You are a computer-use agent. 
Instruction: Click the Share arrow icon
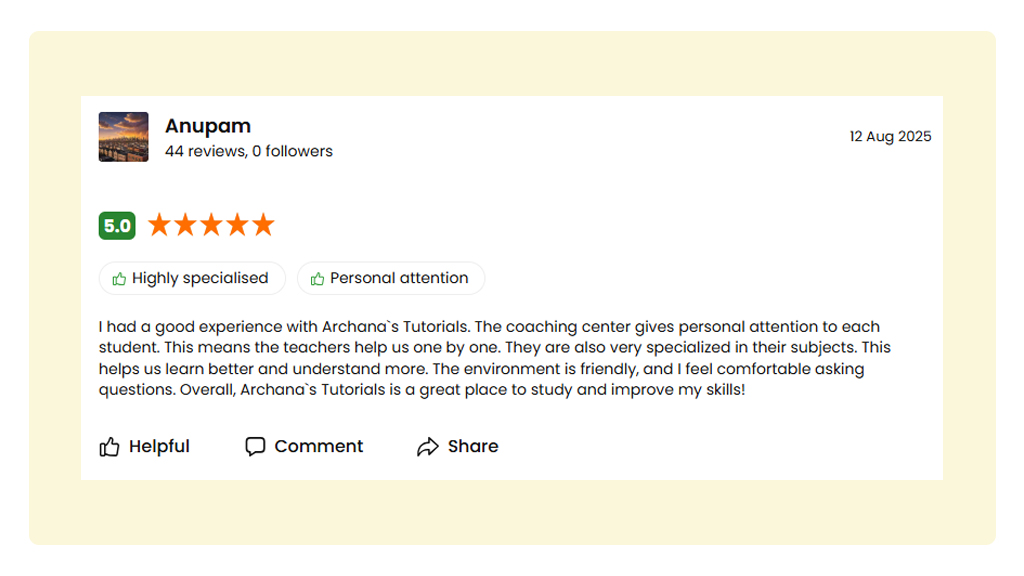[x=428, y=447]
